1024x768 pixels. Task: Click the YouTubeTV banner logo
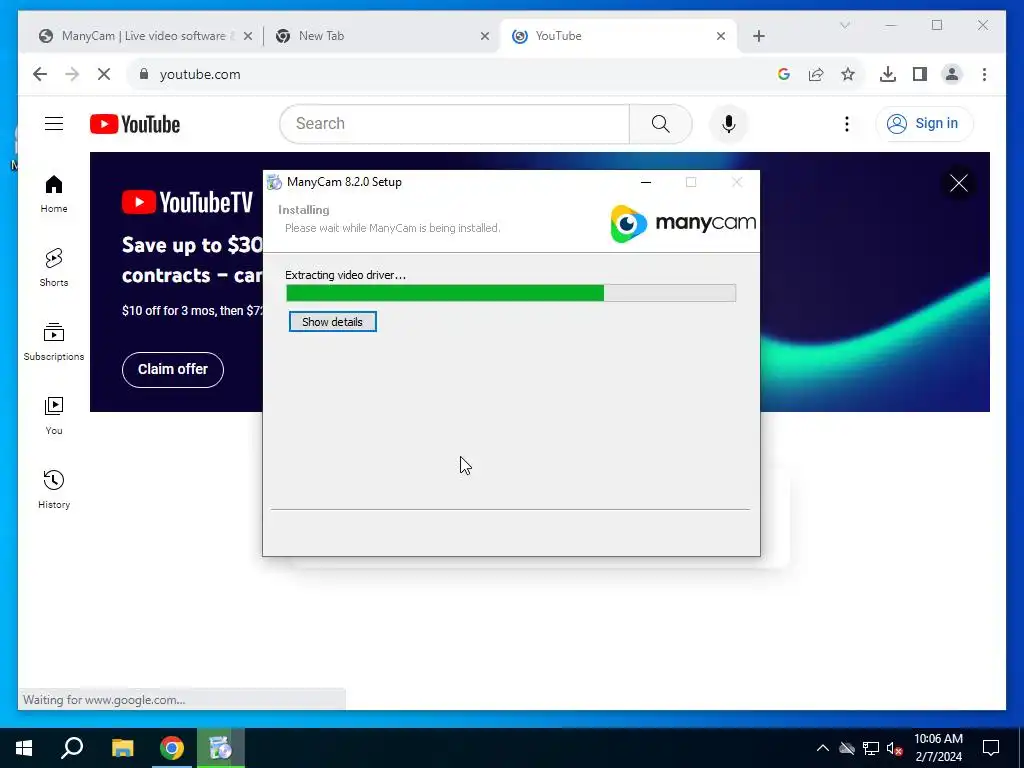click(x=187, y=202)
